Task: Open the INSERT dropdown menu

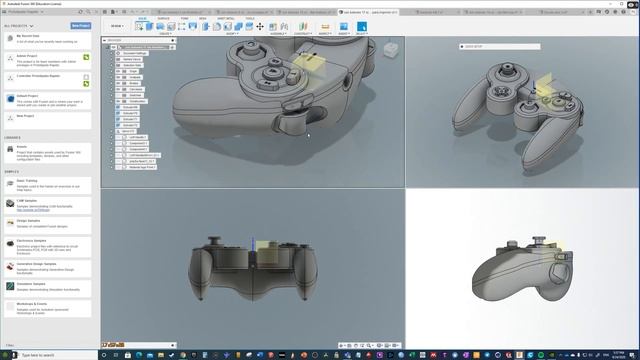Action: [x=344, y=33]
